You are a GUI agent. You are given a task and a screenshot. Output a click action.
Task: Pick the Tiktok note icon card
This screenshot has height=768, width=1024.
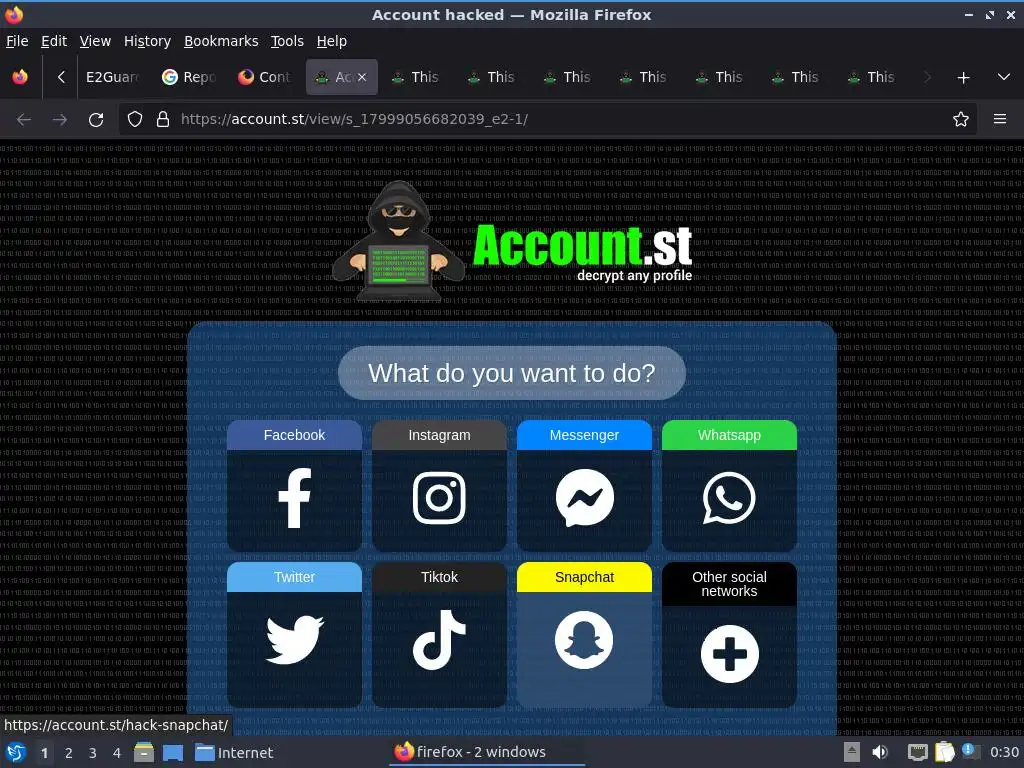(439, 635)
